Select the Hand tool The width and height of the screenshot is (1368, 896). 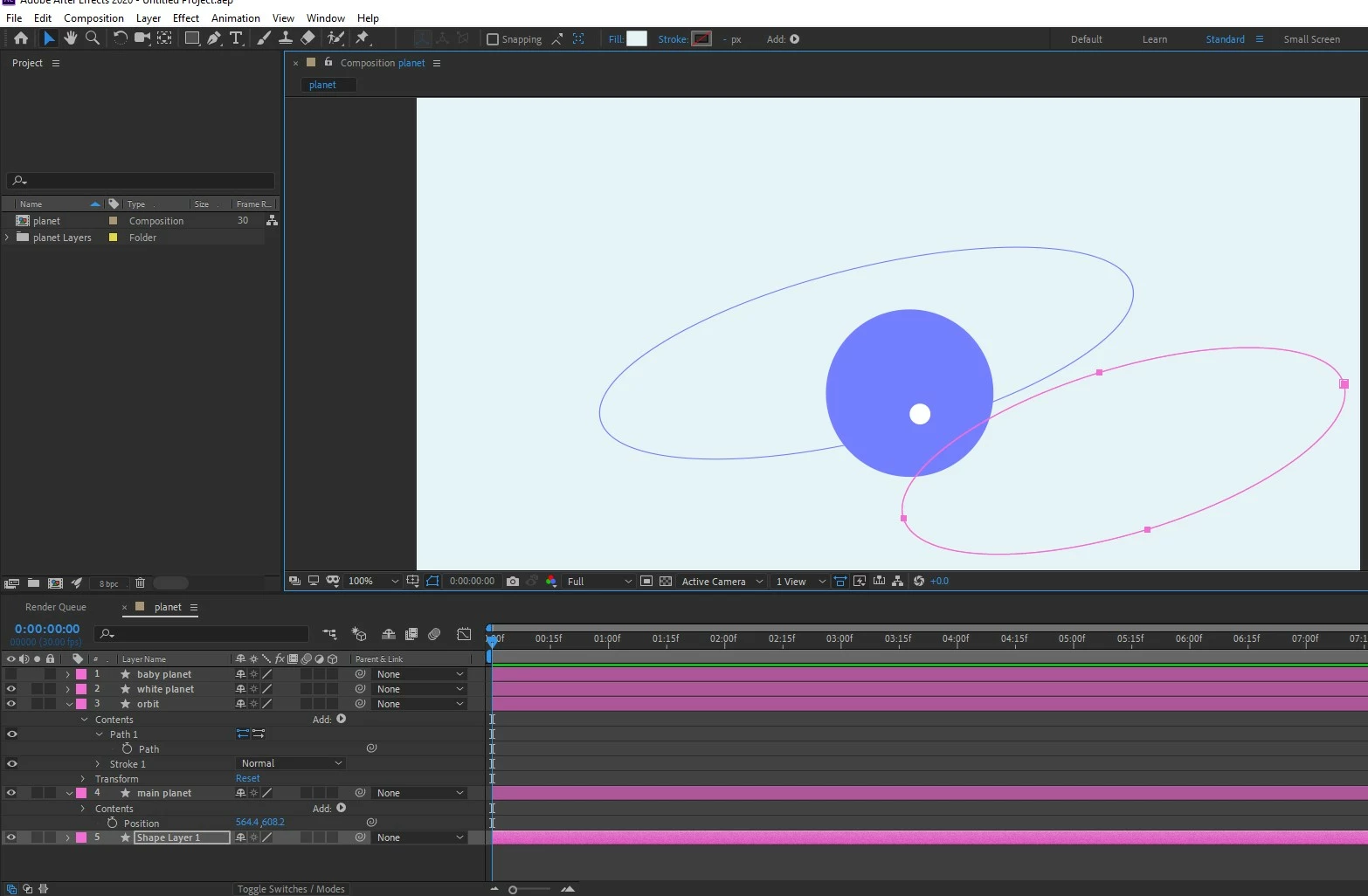71,38
